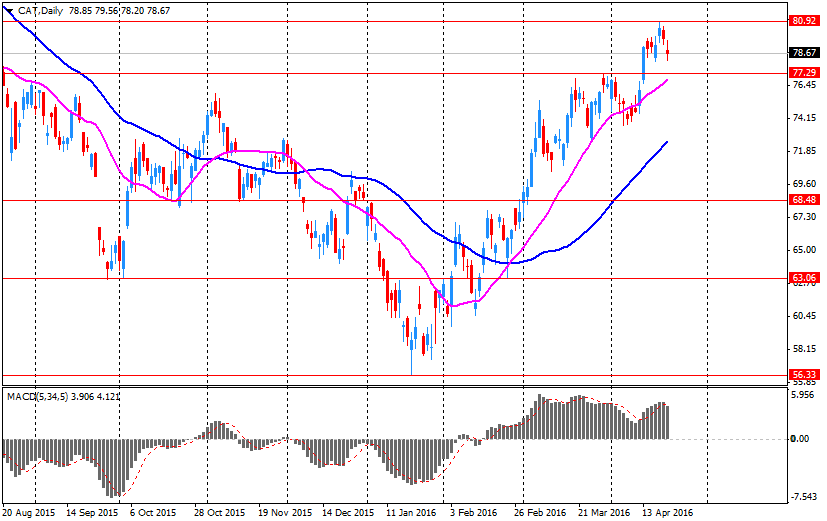Click the red 80.92 price label
Image resolution: width=827 pixels, height=521 pixels.
tap(804, 21)
